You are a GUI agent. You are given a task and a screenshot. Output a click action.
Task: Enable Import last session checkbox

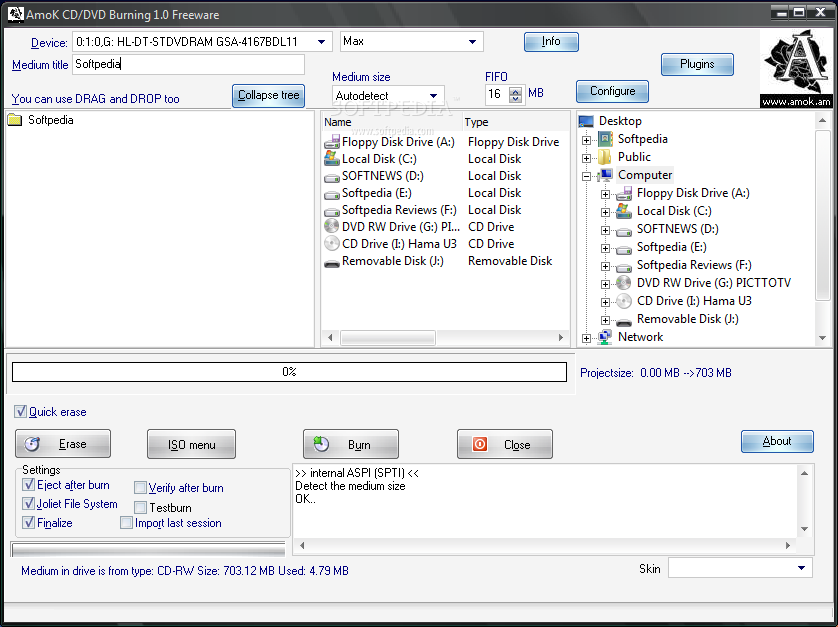(126, 522)
